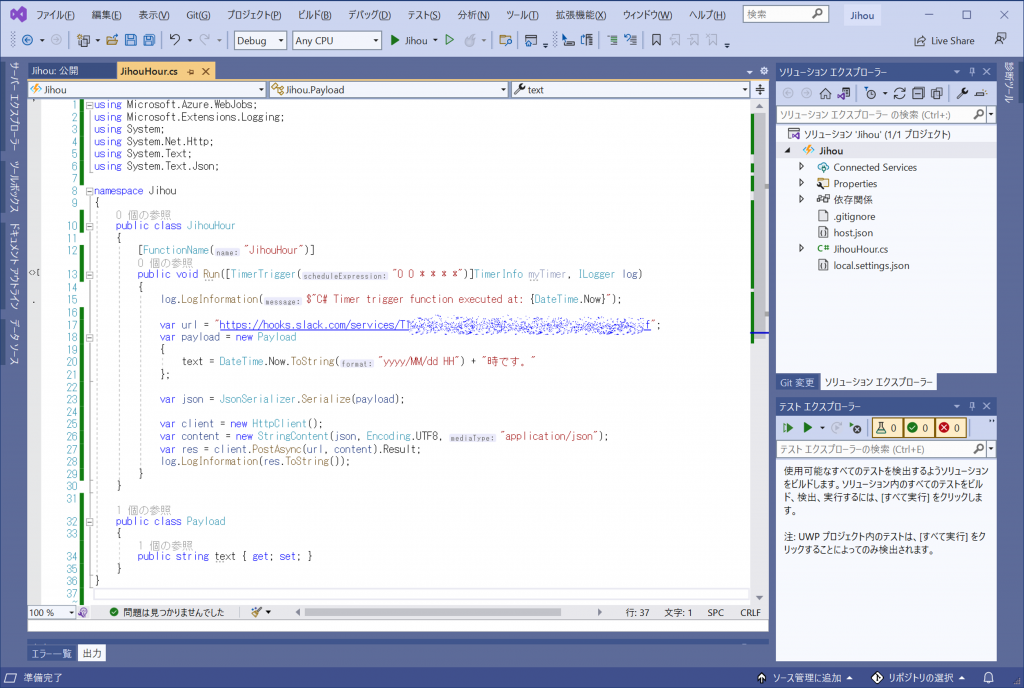Click the Undo icon in the toolbar

point(175,40)
